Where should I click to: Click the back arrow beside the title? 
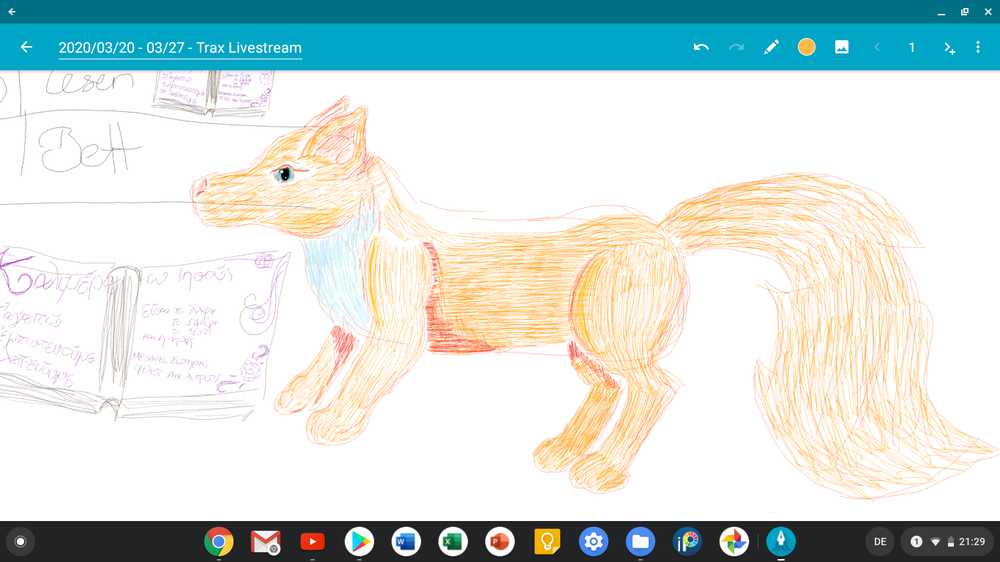[x=26, y=47]
